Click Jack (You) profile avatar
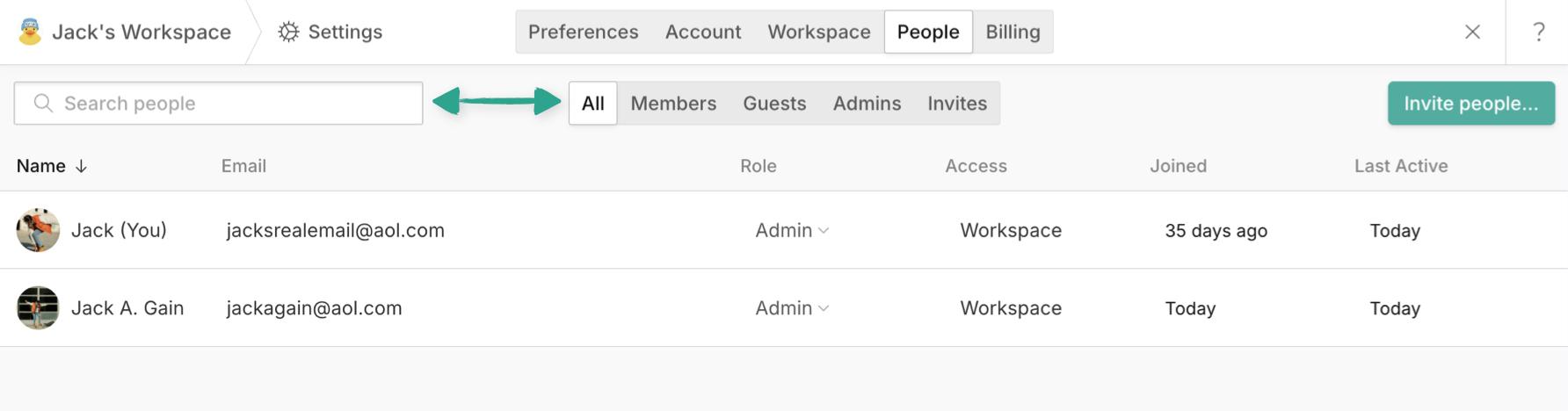 pos(38,230)
